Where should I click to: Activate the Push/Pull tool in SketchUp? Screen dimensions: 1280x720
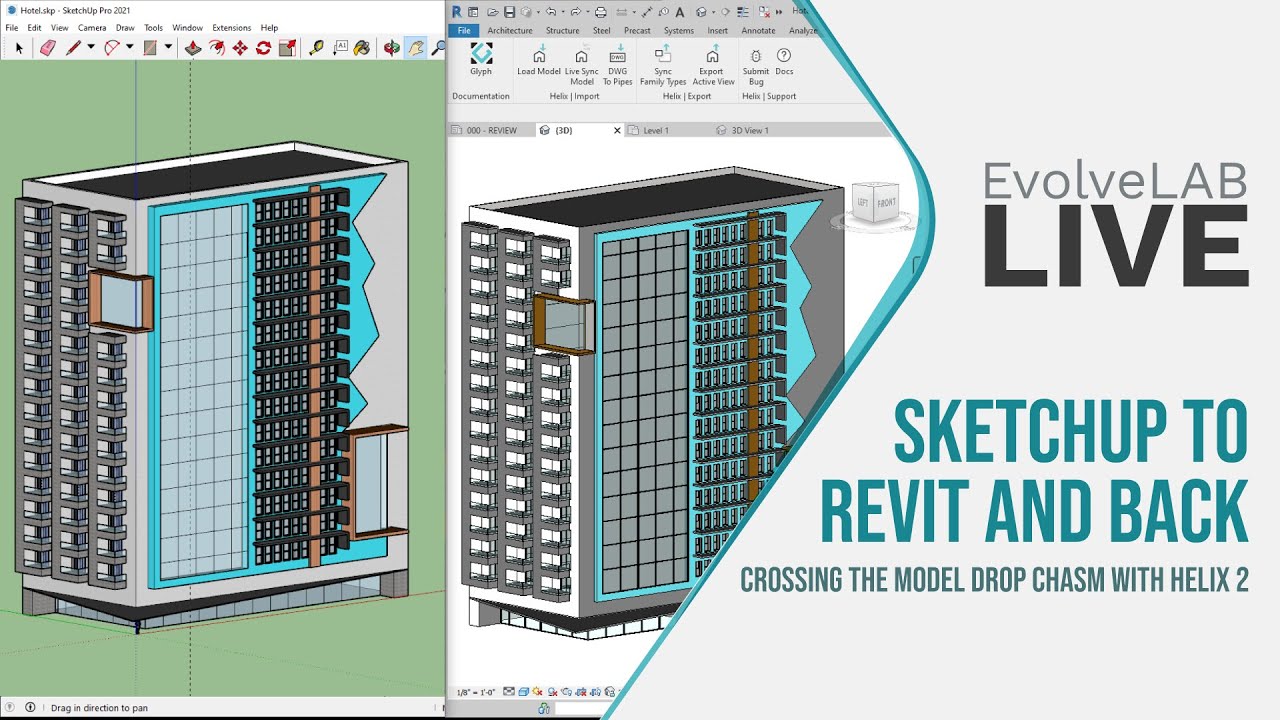pyautogui.click(x=193, y=47)
